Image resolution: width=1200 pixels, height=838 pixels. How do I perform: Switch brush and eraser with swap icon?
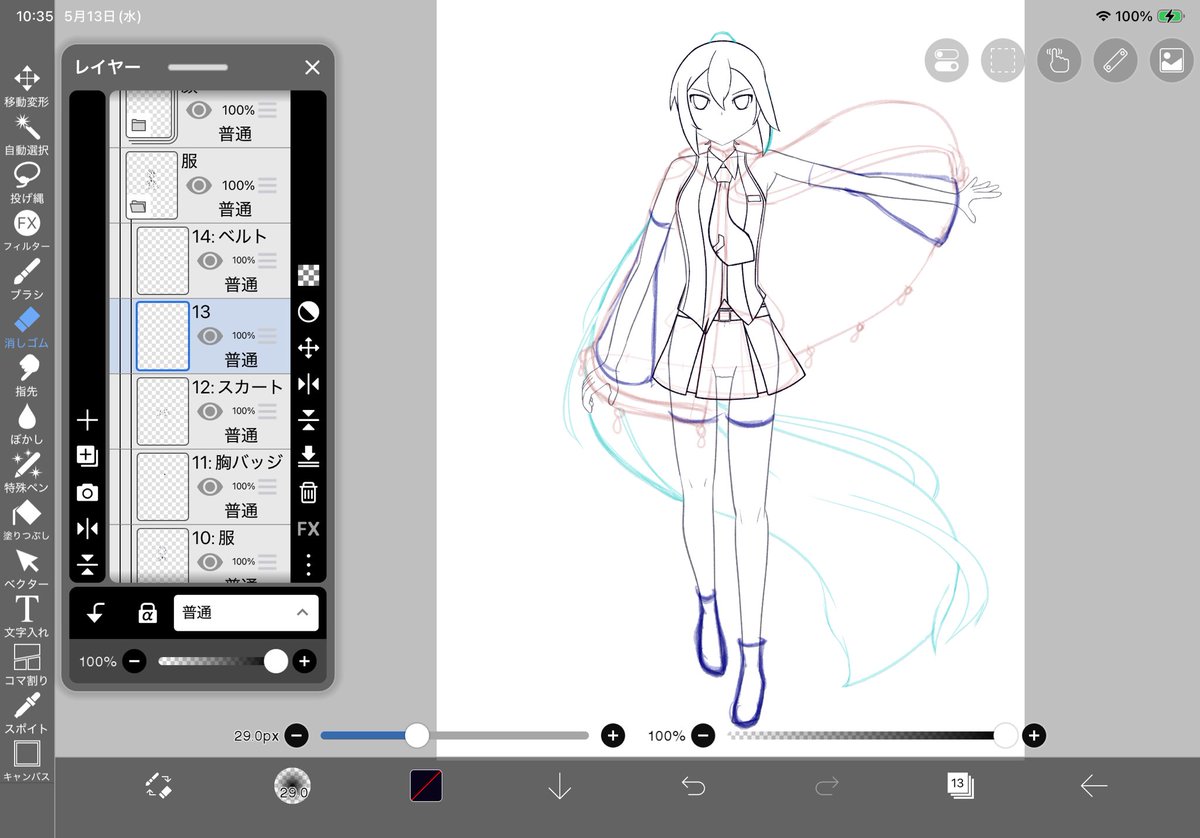[x=159, y=786]
